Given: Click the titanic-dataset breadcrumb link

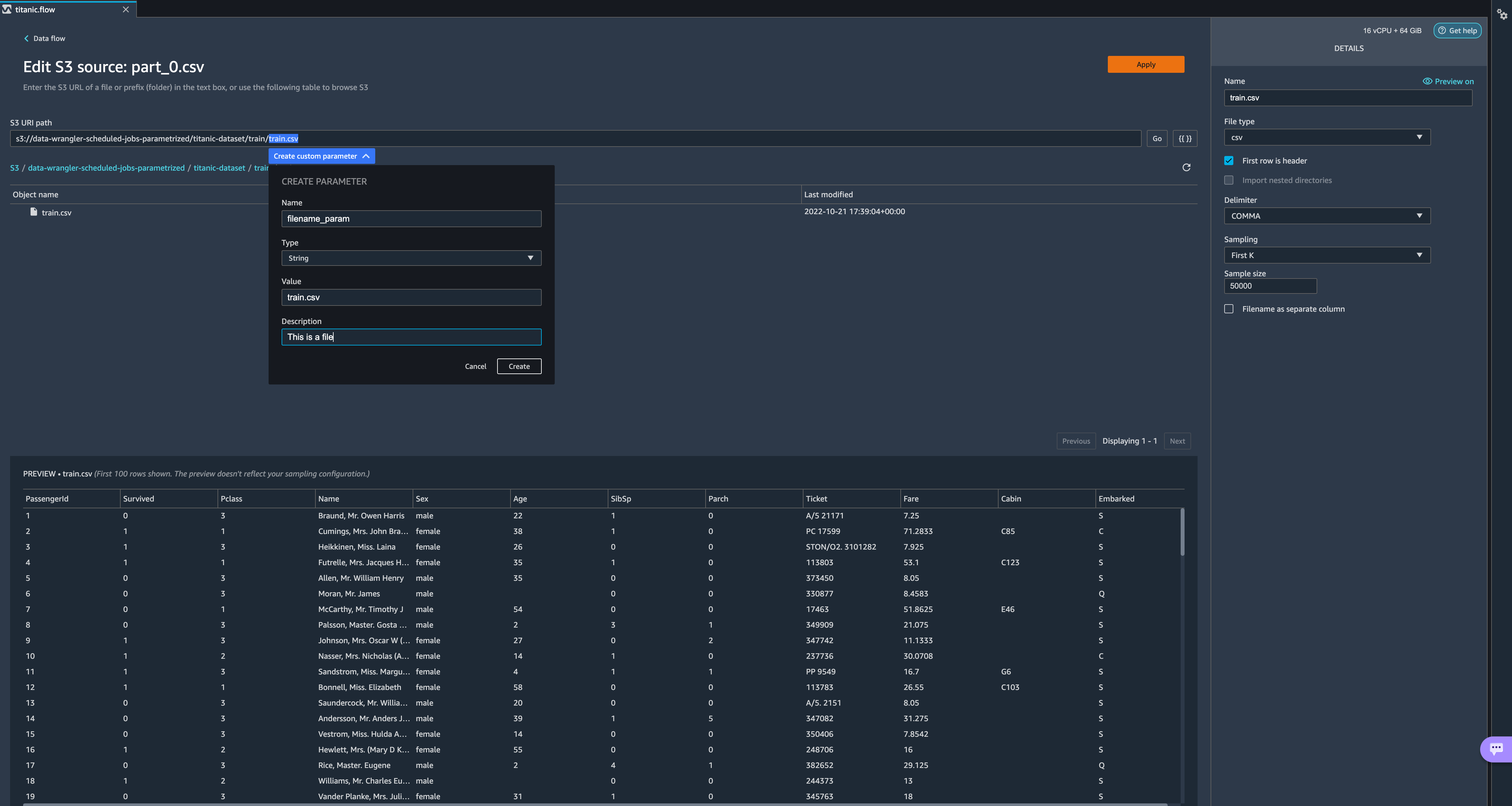Looking at the screenshot, I should click(219, 168).
